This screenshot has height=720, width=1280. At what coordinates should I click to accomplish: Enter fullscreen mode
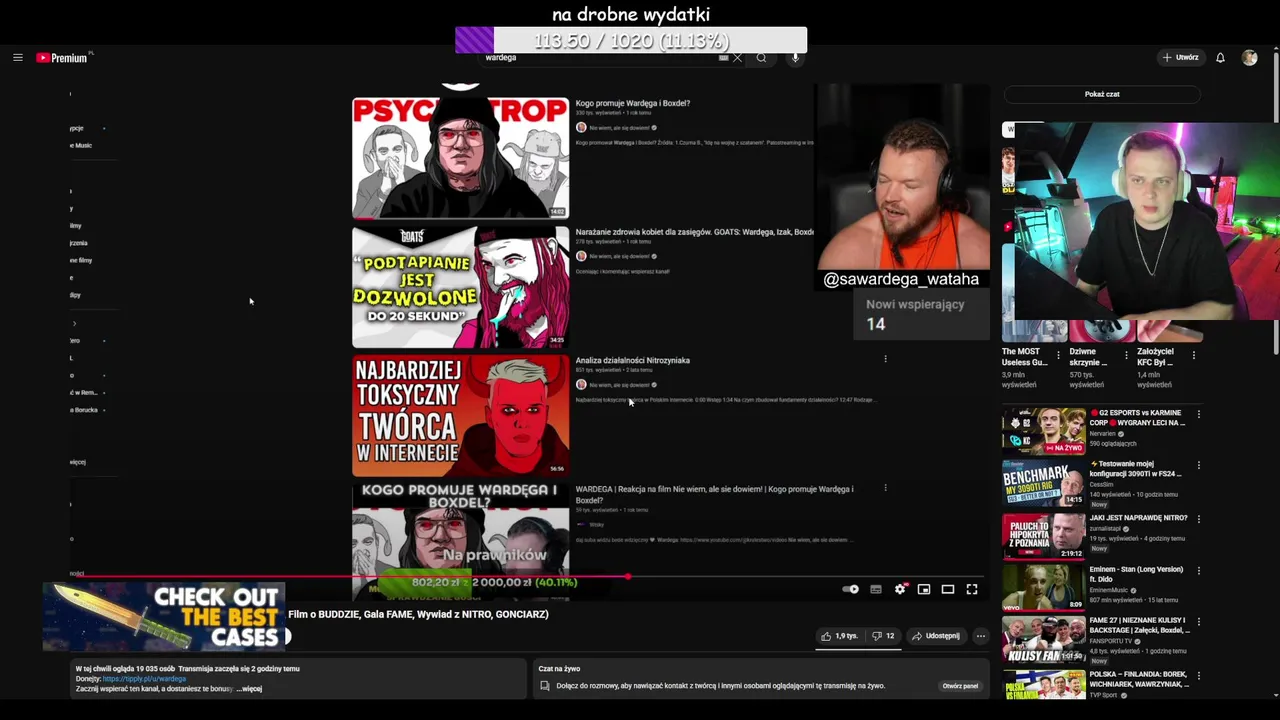click(972, 590)
